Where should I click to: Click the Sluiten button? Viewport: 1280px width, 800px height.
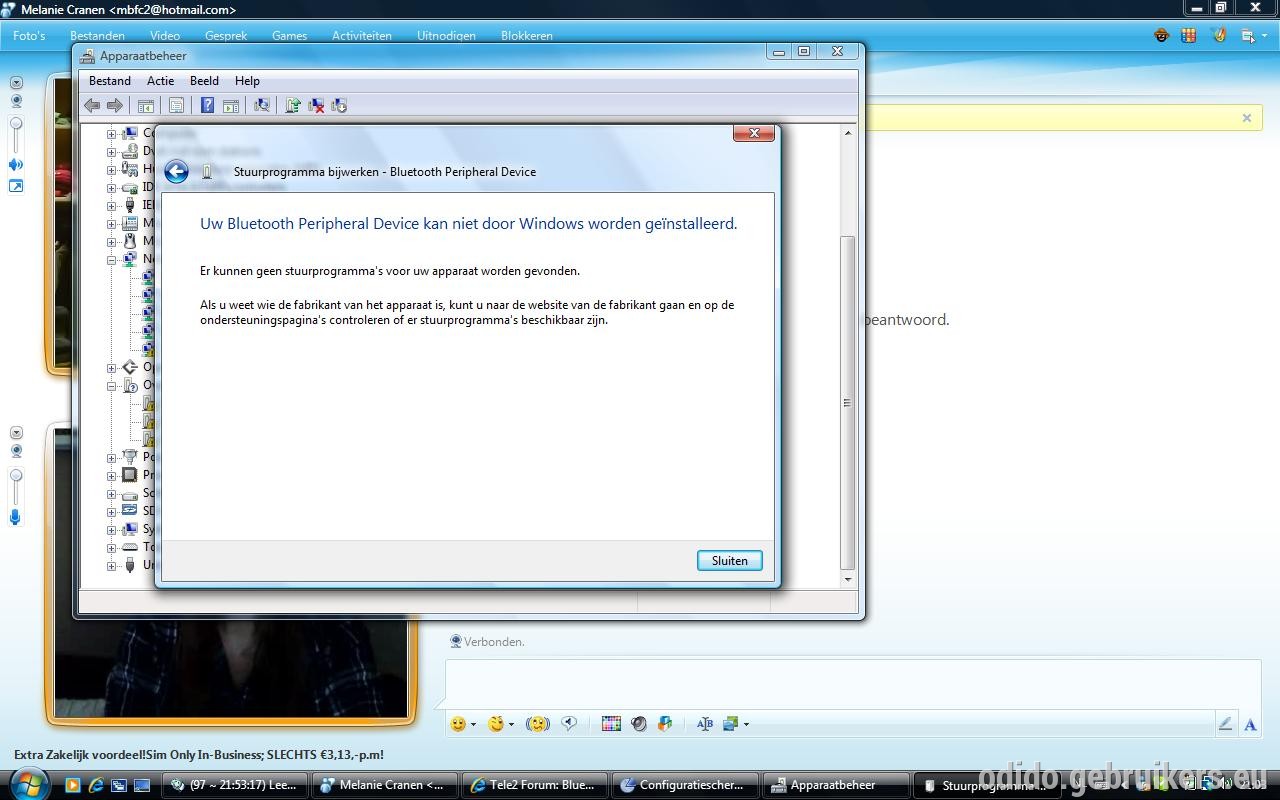(730, 561)
